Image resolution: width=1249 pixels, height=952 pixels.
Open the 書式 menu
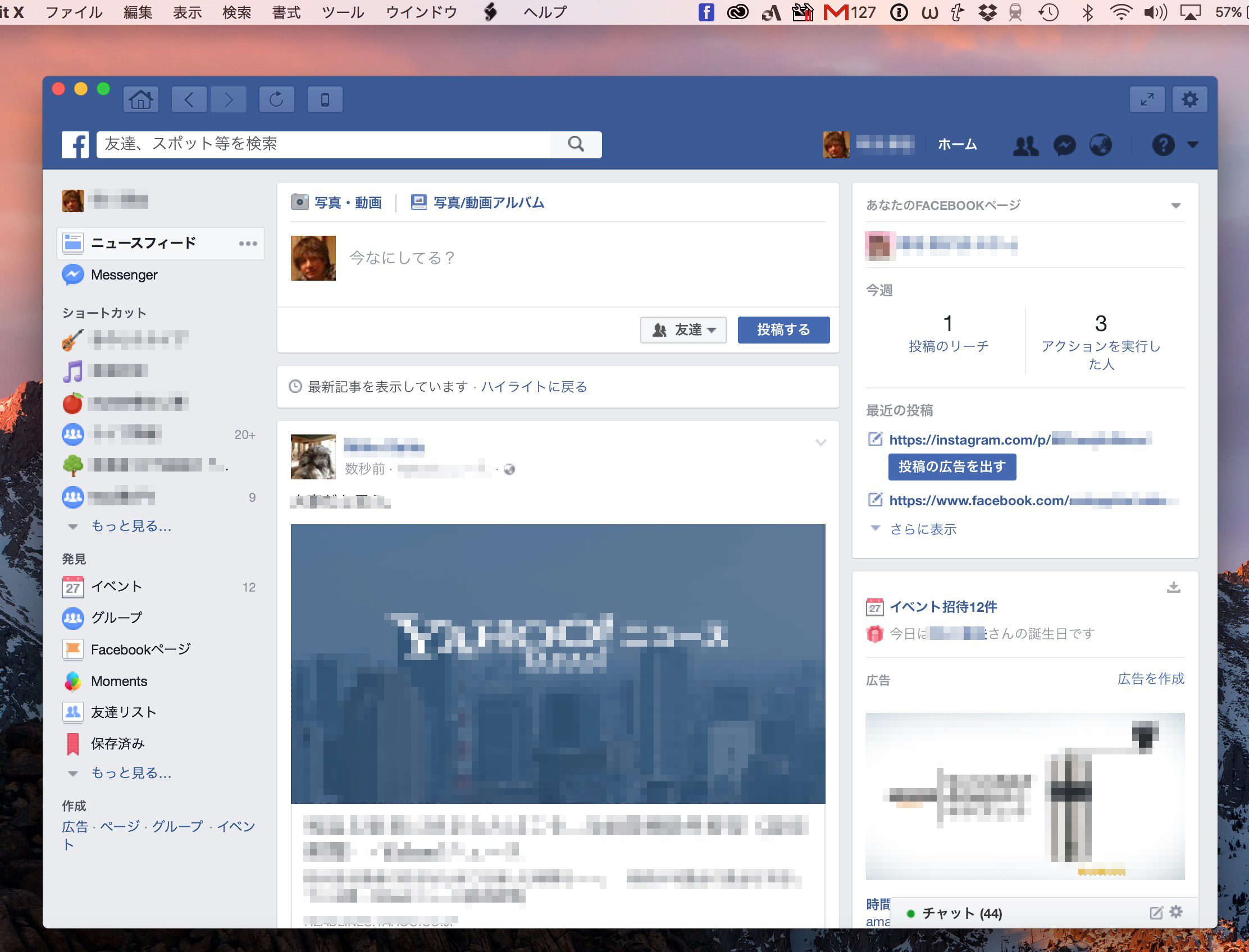tap(286, 12)
